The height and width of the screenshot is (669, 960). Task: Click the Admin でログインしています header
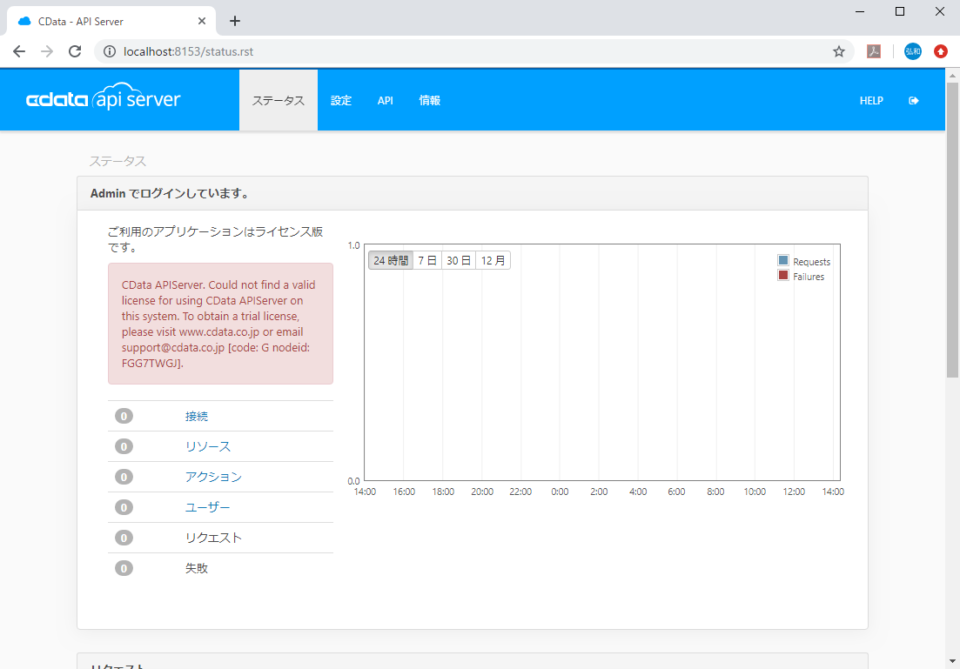click(x=473, y=193)
